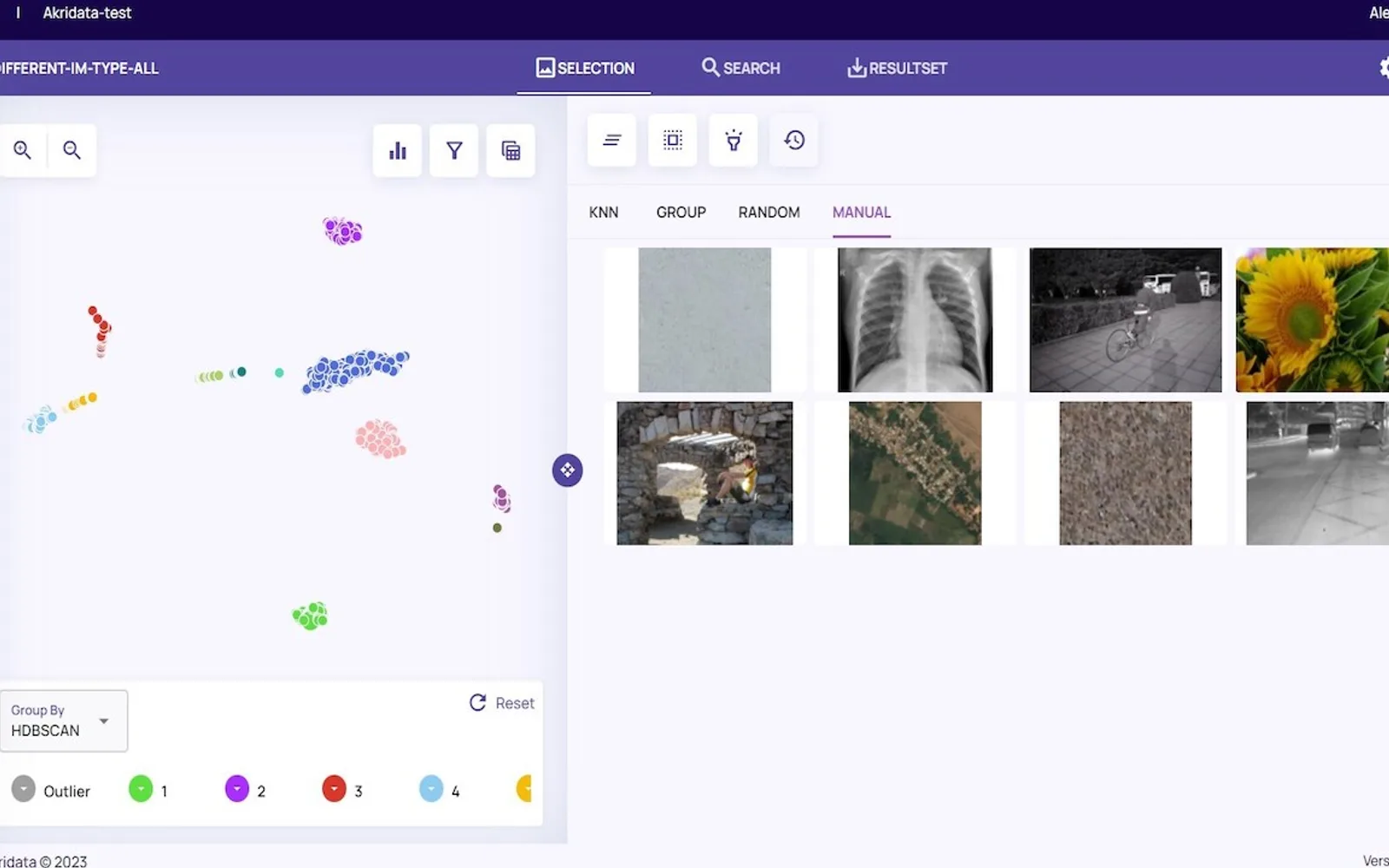Select the MANUAL sampling tab
Viewport: 1389px width, 868px height.
[x=861, y=213]
